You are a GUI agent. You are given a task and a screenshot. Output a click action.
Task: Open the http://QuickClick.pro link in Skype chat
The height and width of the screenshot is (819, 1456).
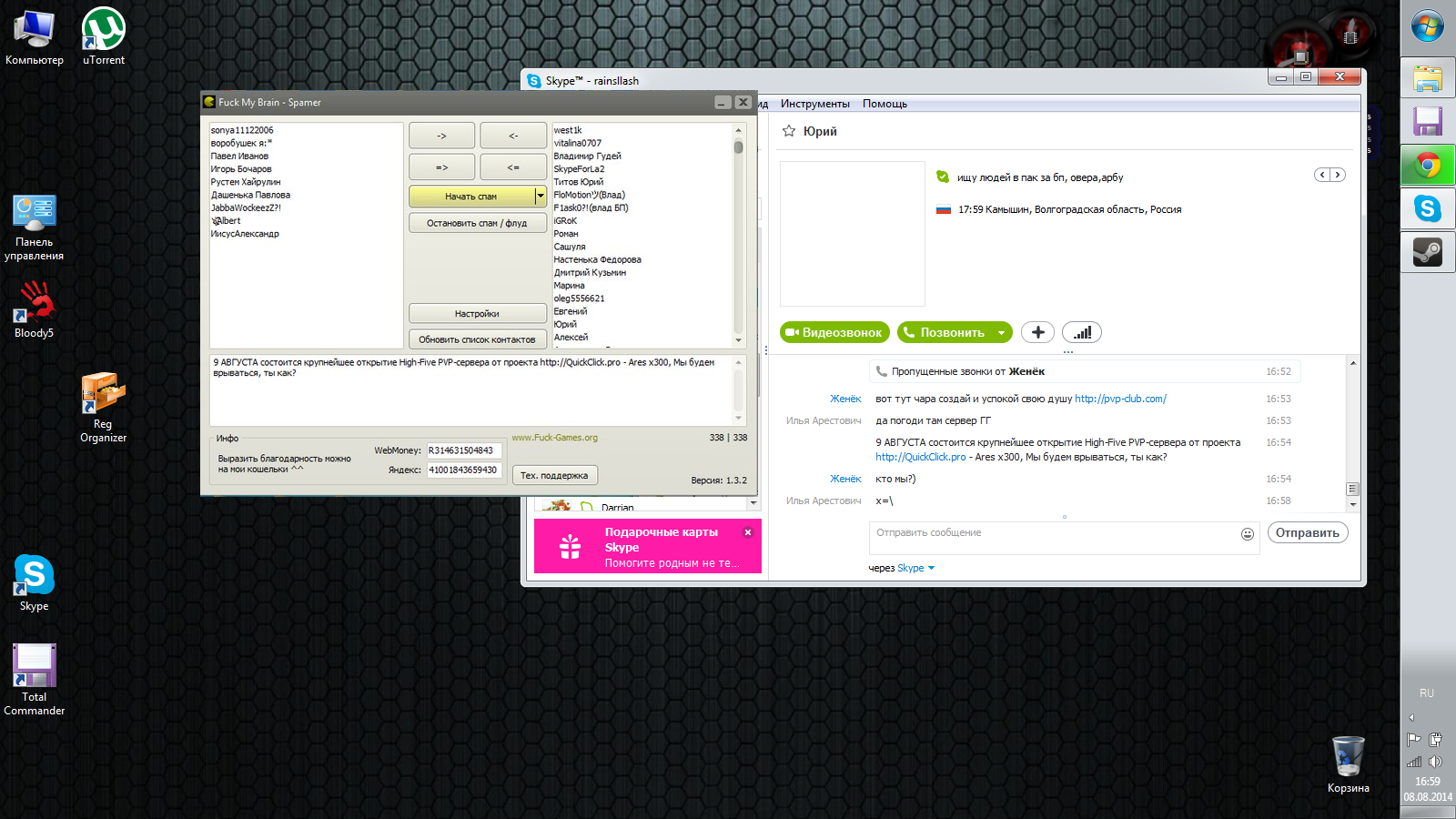pos(921,457)
